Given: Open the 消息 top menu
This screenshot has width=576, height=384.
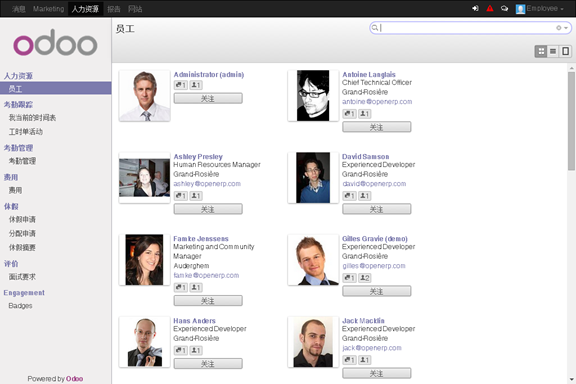Looking at the screenshot, I should tap(18, 9).
